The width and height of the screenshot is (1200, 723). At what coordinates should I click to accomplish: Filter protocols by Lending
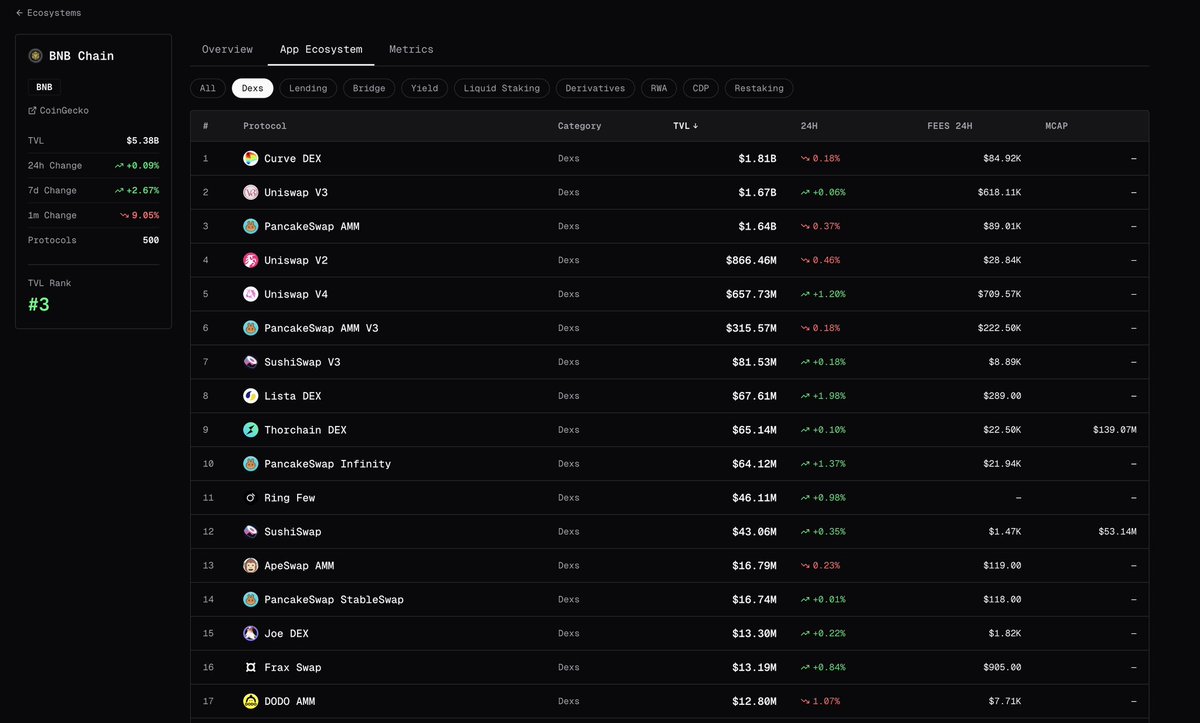pyautogui.click(x=308, y=88)
